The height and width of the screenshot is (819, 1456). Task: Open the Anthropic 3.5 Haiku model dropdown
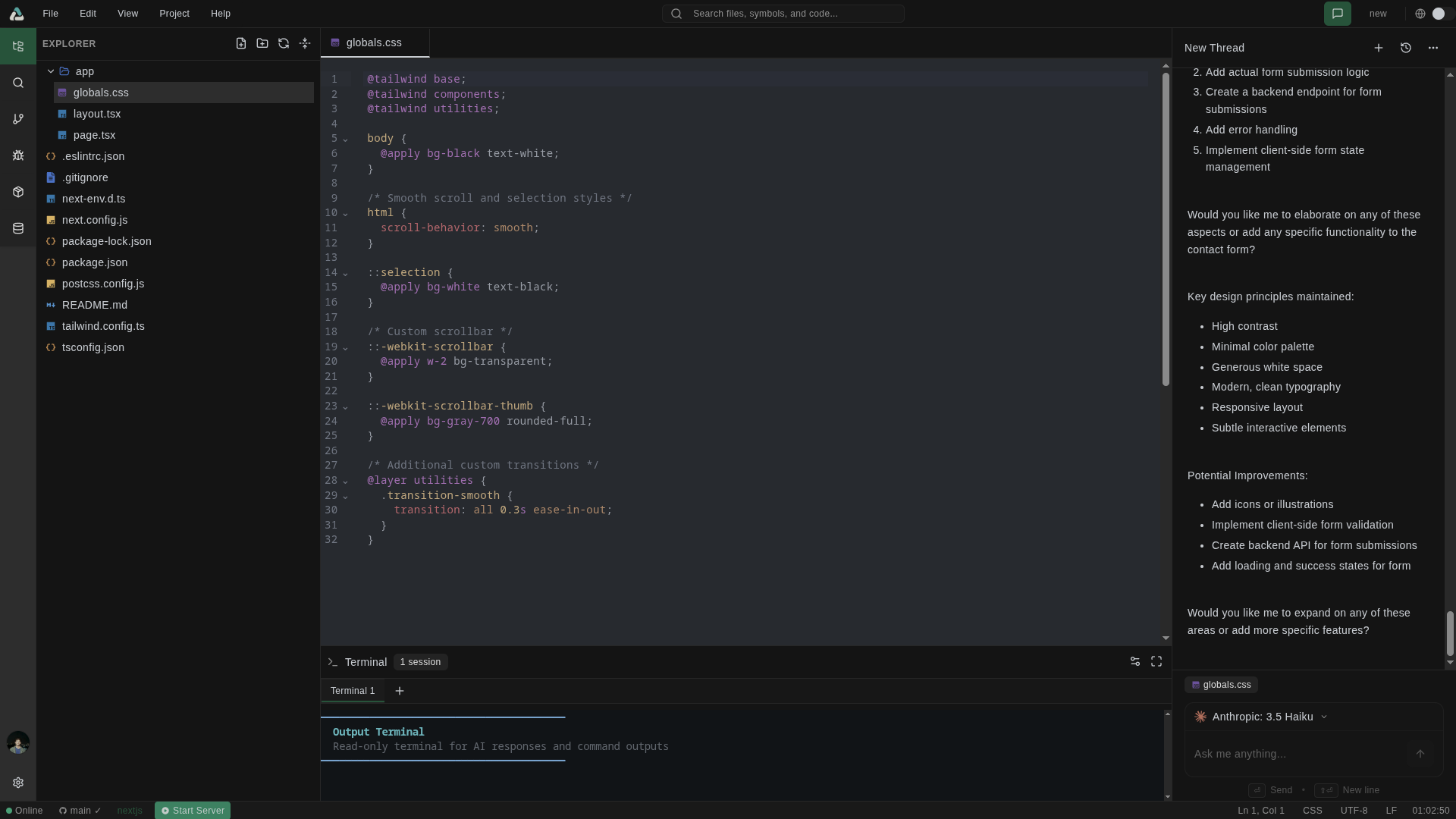[1262, 717]
